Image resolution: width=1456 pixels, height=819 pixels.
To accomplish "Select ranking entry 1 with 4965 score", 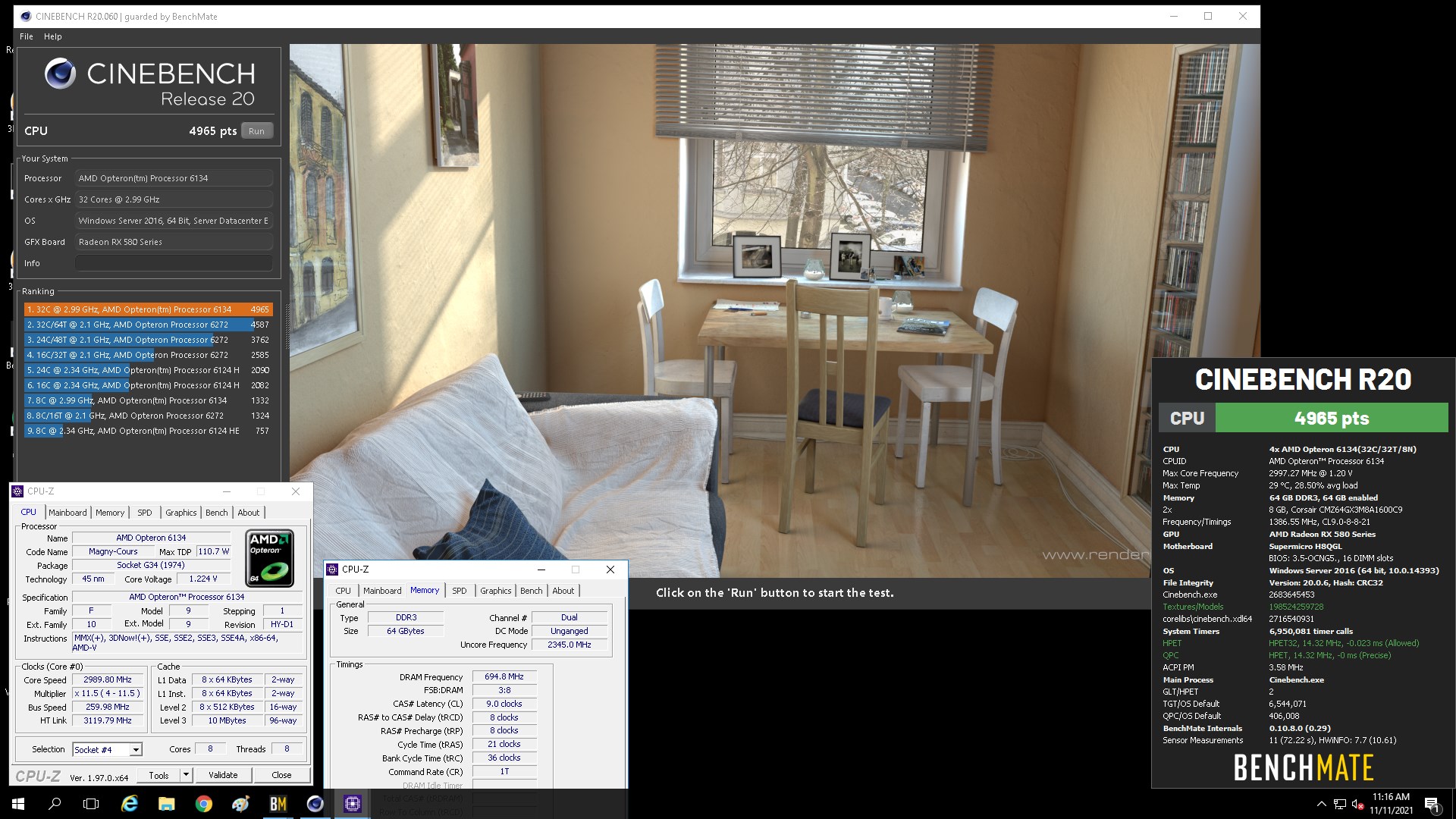I will tap(148, 309).
